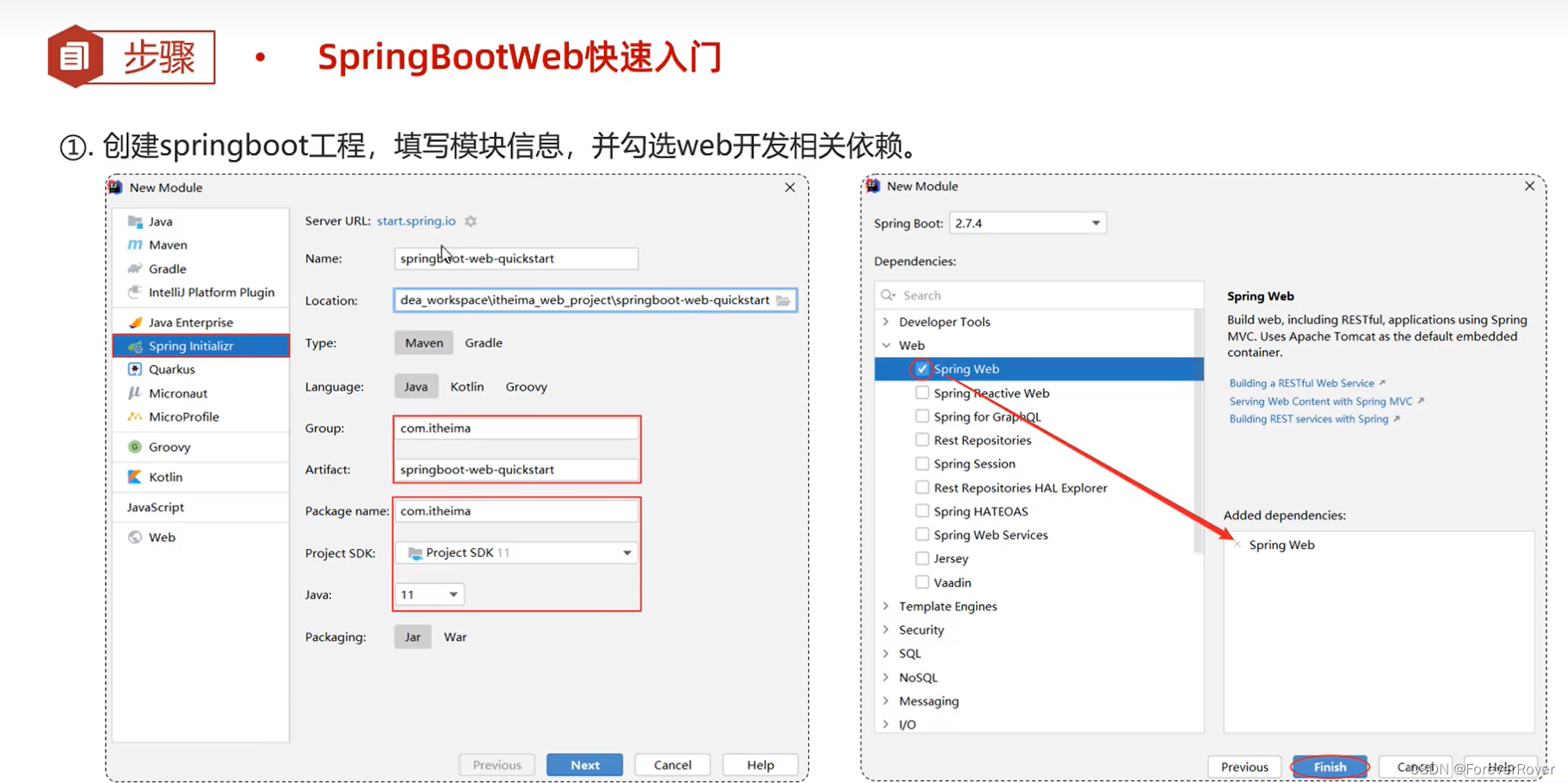Click the Artifact input field
1568x783 pixels.
click(516, 470)
